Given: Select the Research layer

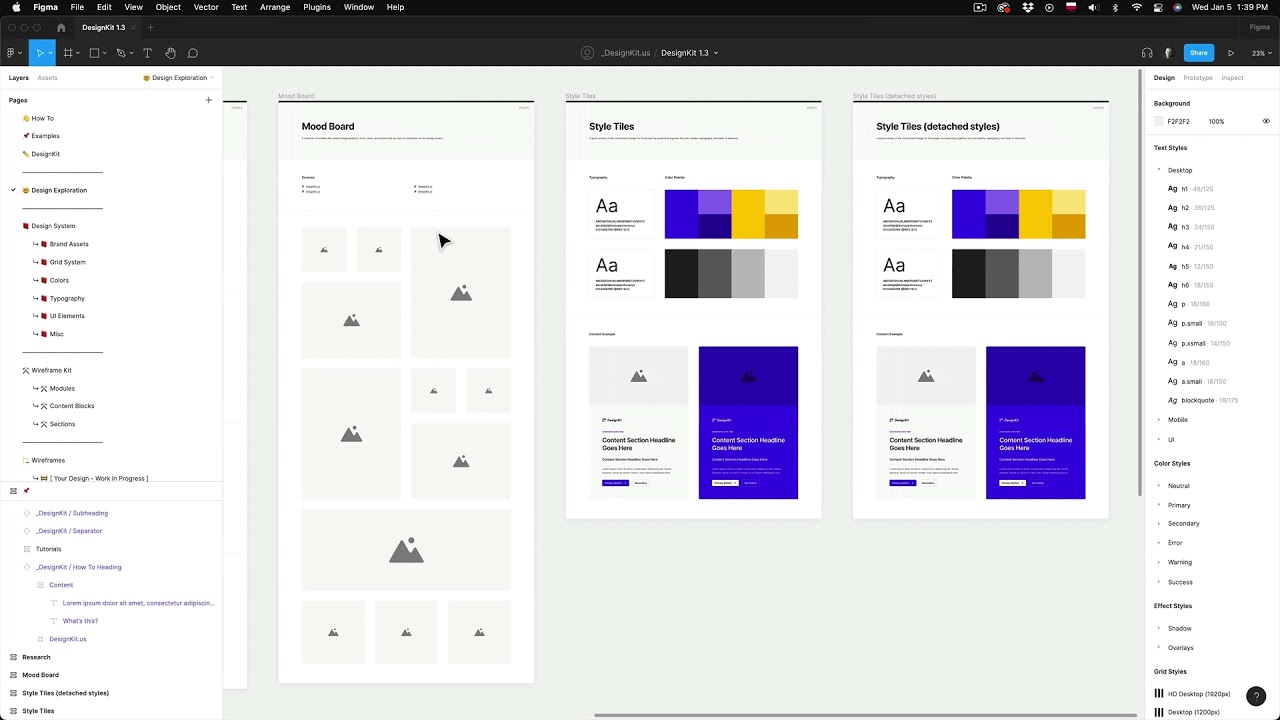Looking at the screenshot, I should click(x=36, y=657).
